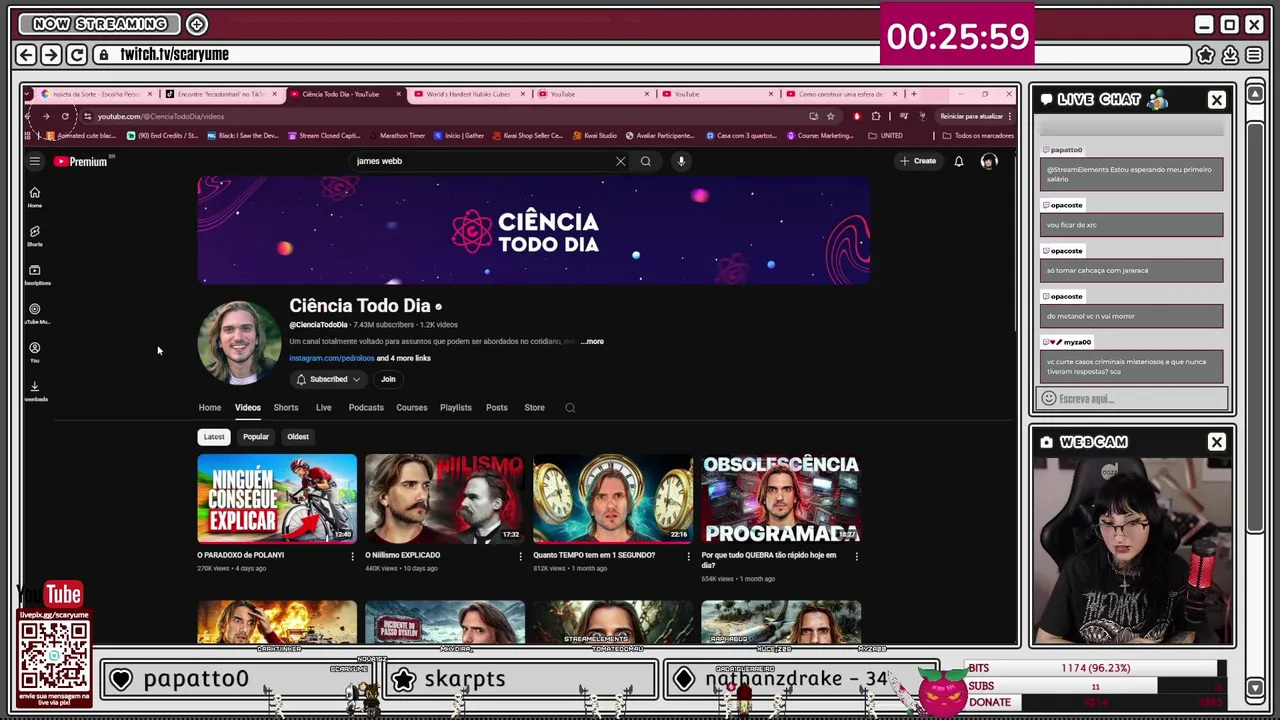
Task: Switch to channel Shorts tab
Action: [286, 408]
